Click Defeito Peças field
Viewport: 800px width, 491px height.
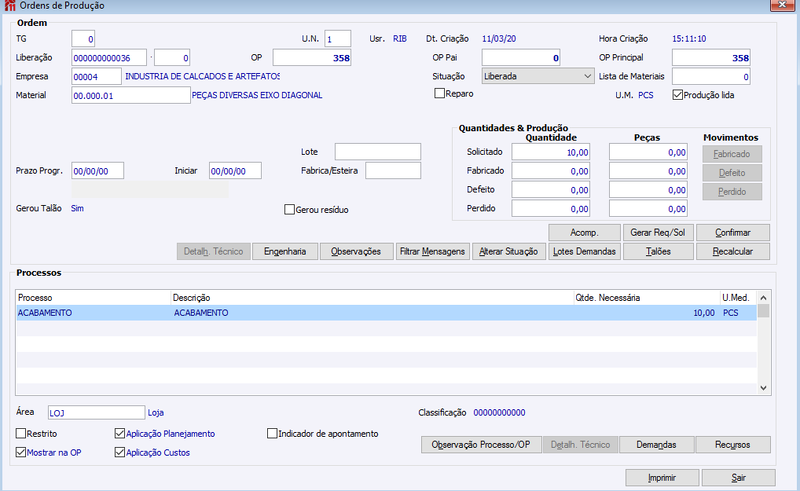tap(648, 190)
